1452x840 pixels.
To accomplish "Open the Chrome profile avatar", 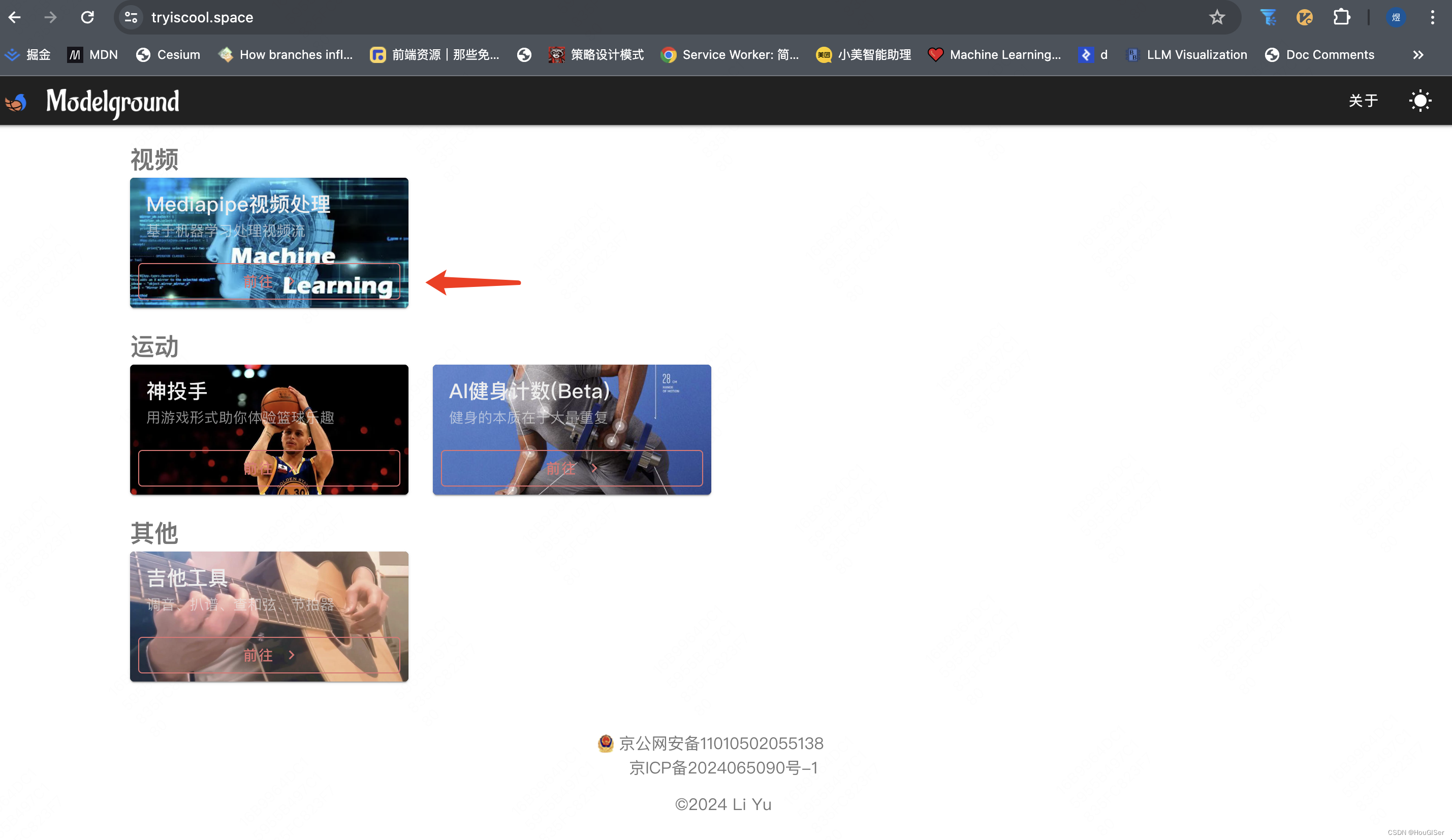I will pos(1396,17).
